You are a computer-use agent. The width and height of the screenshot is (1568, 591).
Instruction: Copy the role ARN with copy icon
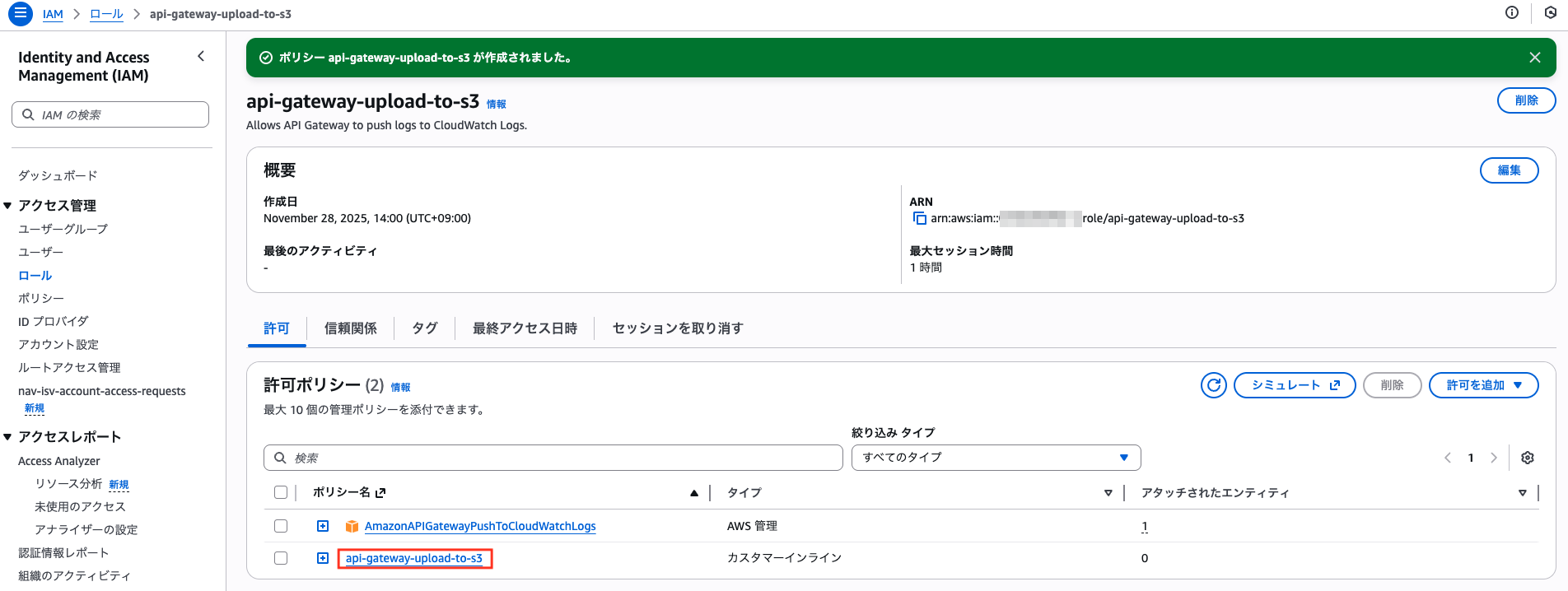click(919, 218)
